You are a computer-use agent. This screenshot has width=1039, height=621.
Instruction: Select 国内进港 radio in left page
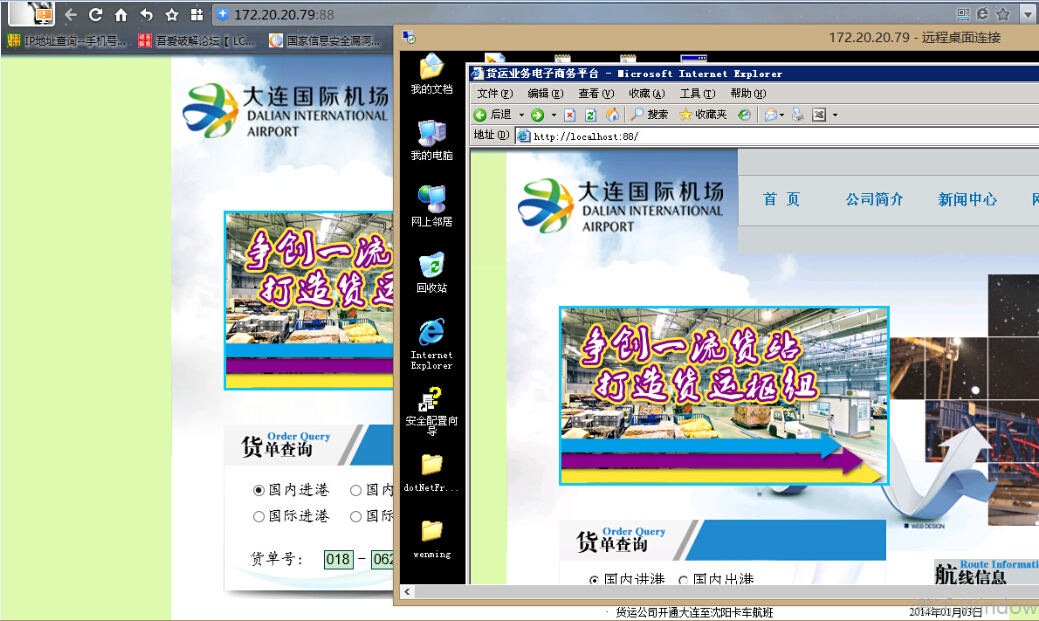258,490
